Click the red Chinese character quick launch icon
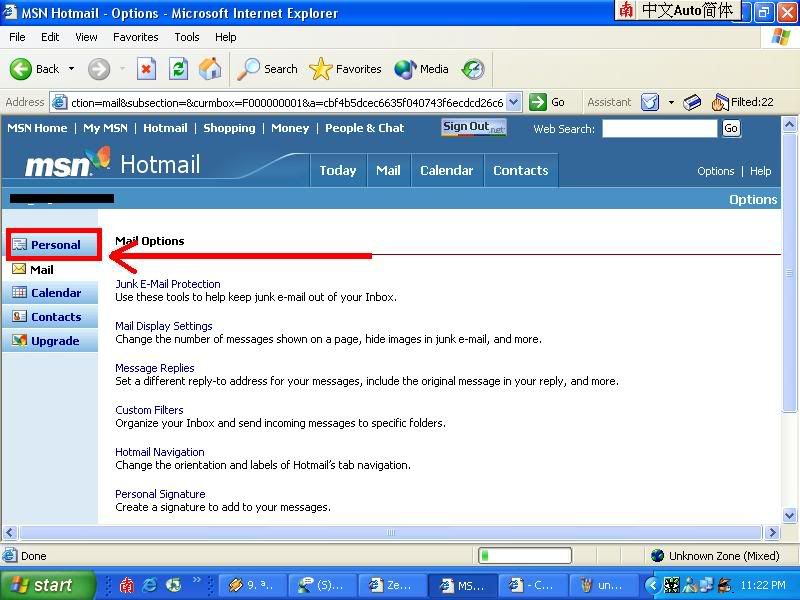Image resolution: width=800 pixels, height=600 pixels. coord(126,585)
